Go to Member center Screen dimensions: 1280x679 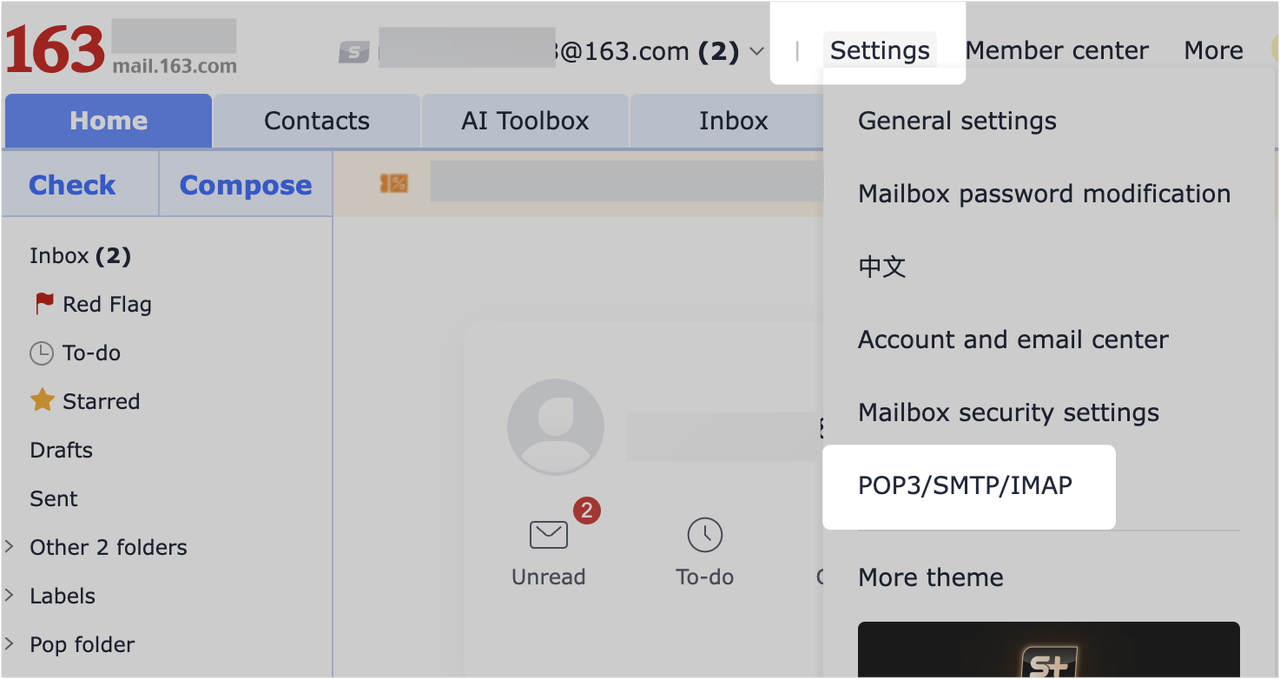(1057, 50)
